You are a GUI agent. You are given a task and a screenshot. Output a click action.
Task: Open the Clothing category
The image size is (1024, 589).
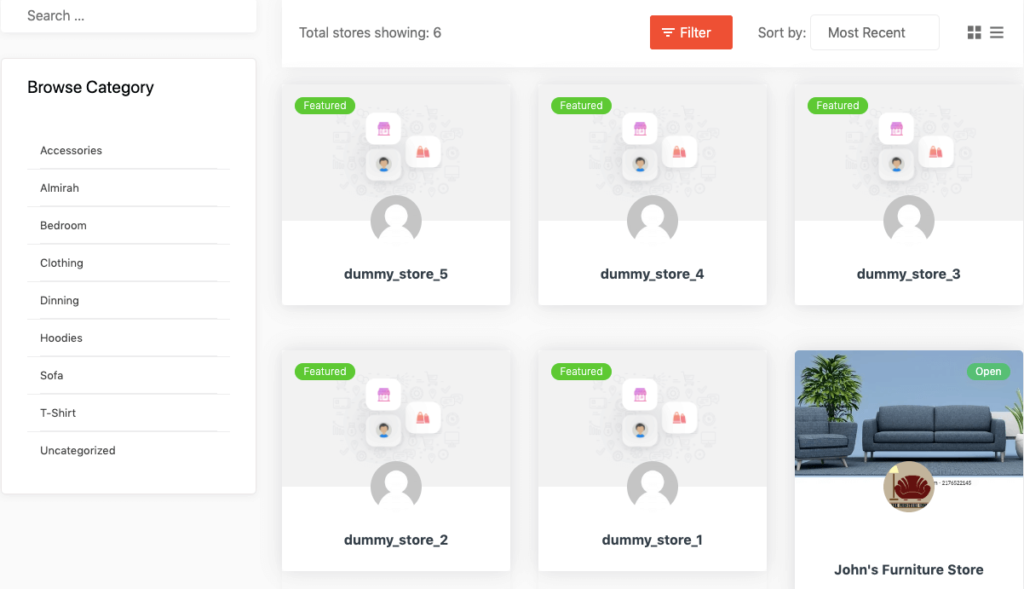pos(61,263)
